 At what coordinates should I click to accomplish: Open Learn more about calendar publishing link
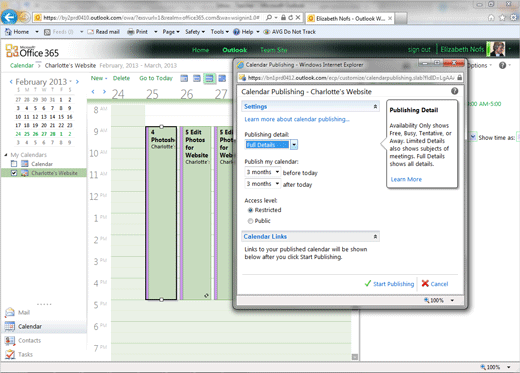coord(297,119)
